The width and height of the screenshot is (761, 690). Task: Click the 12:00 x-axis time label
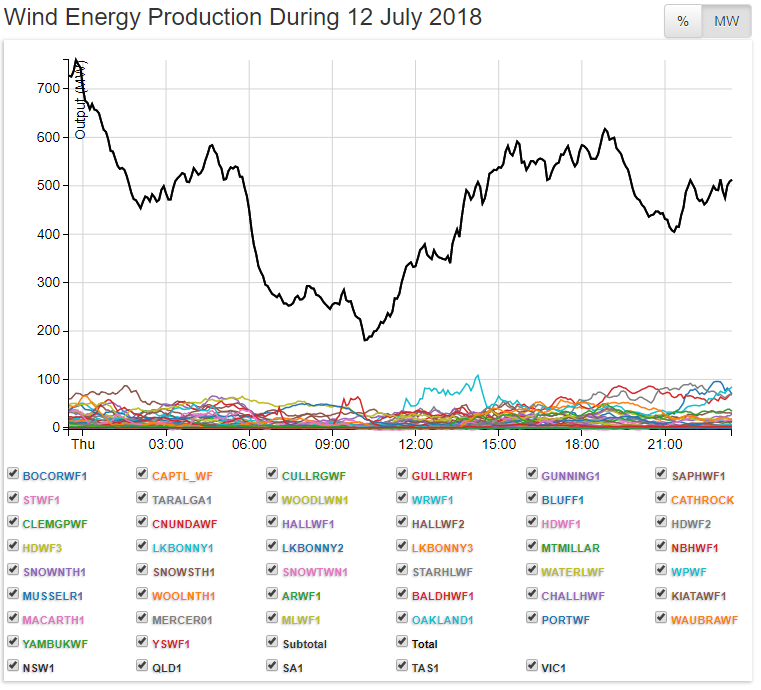(415, 443)
